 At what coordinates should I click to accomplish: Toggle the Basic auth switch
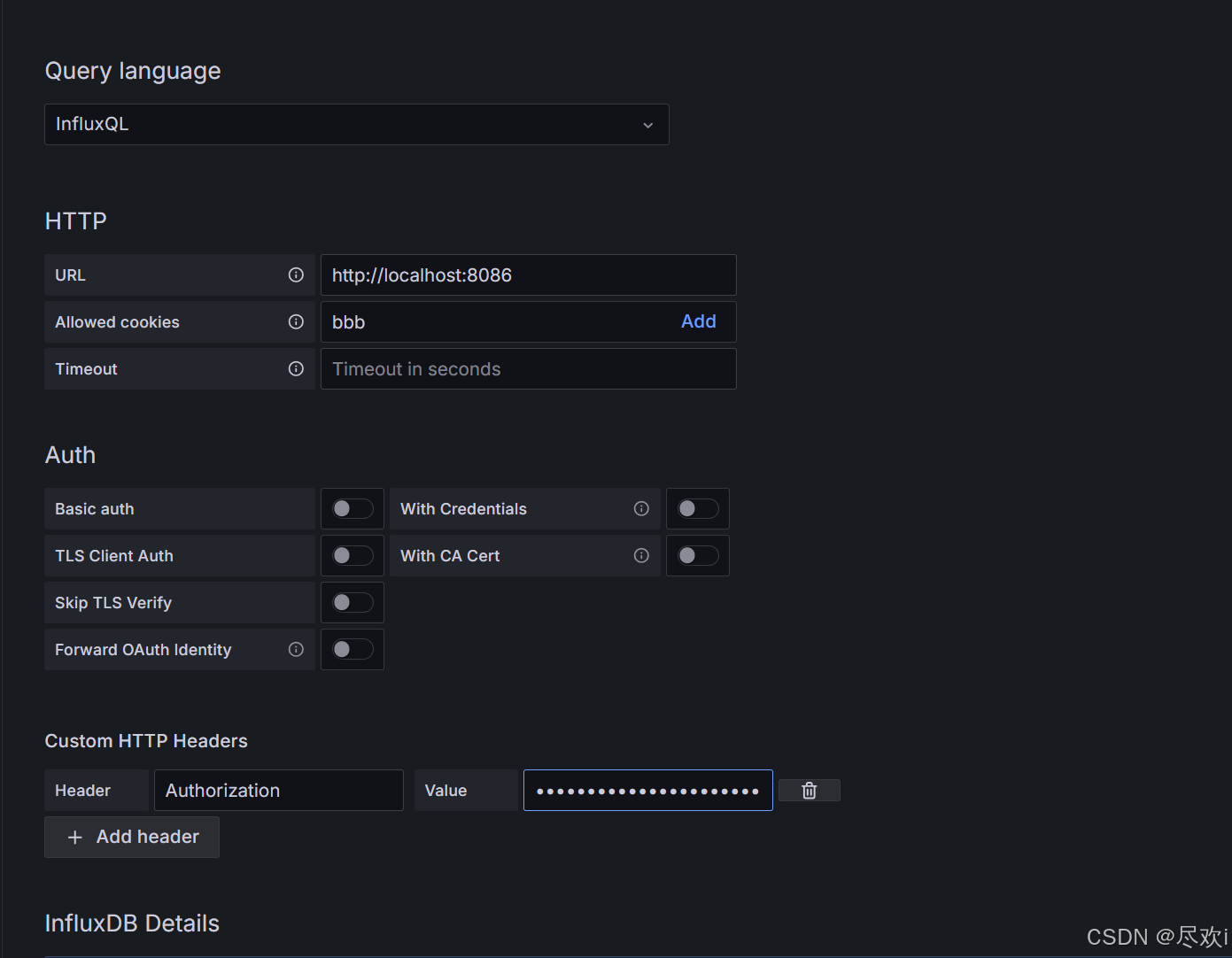click(x=353, y=509)
